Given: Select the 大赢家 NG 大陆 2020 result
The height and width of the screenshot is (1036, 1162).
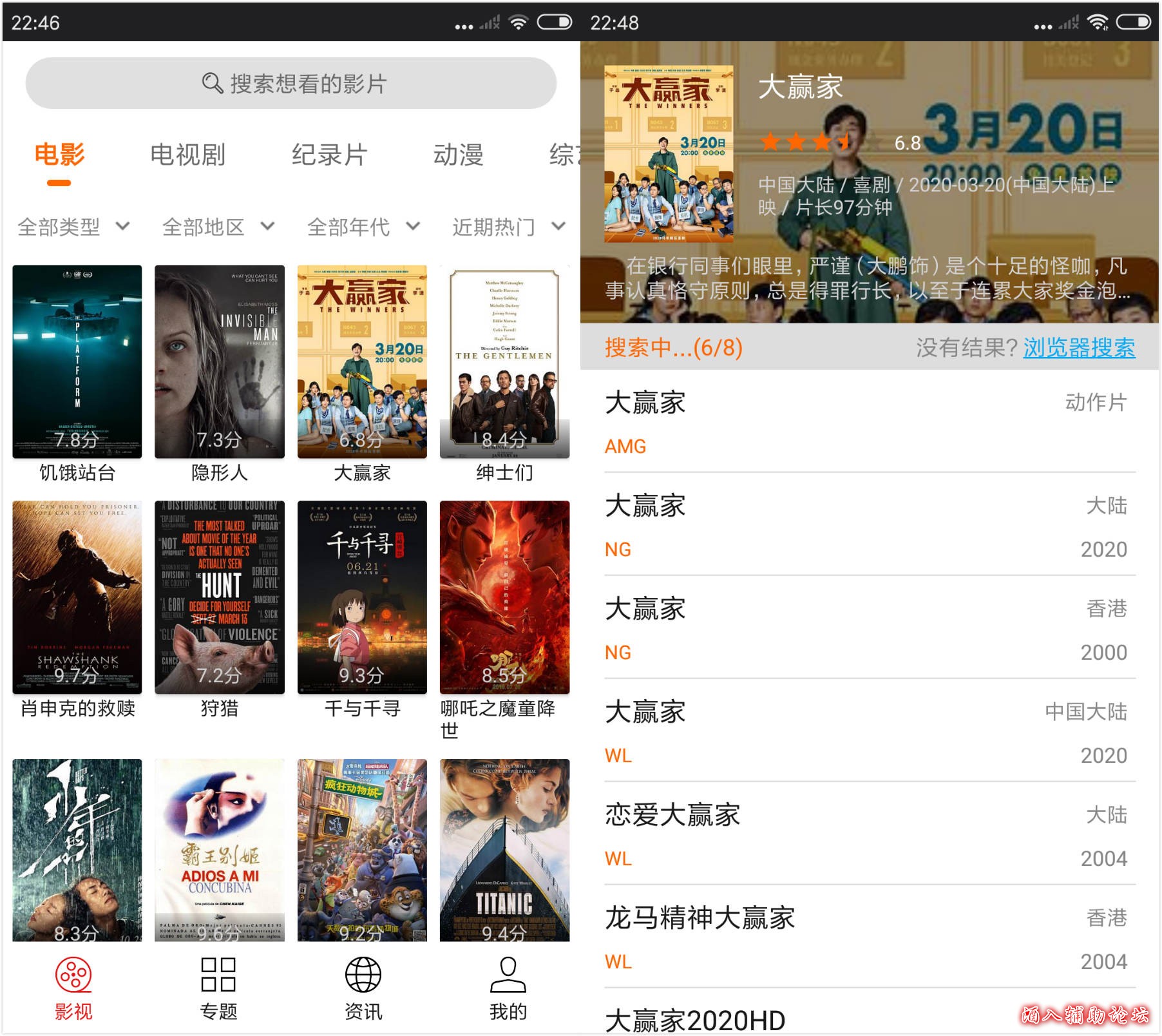Looking at the screenshot, I should (x=870, y=524).
